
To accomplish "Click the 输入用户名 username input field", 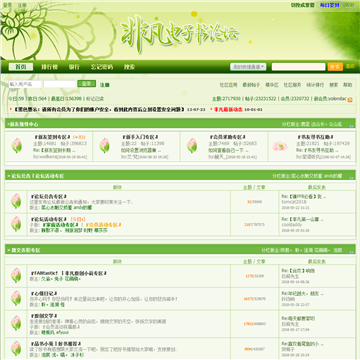I will [25, 84].
